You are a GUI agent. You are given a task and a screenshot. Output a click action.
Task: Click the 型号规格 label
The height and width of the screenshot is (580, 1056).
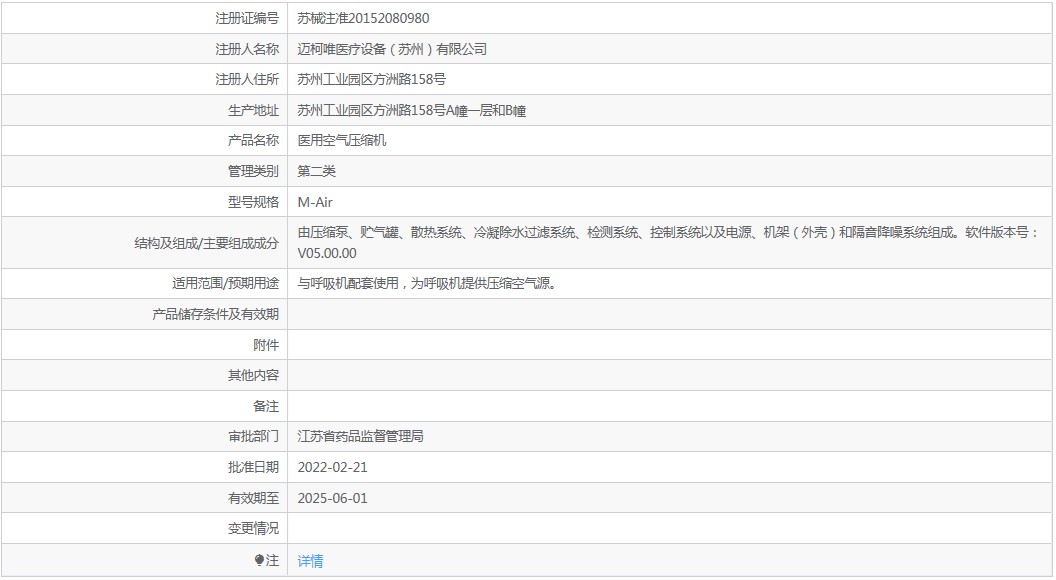pos(253,202)
